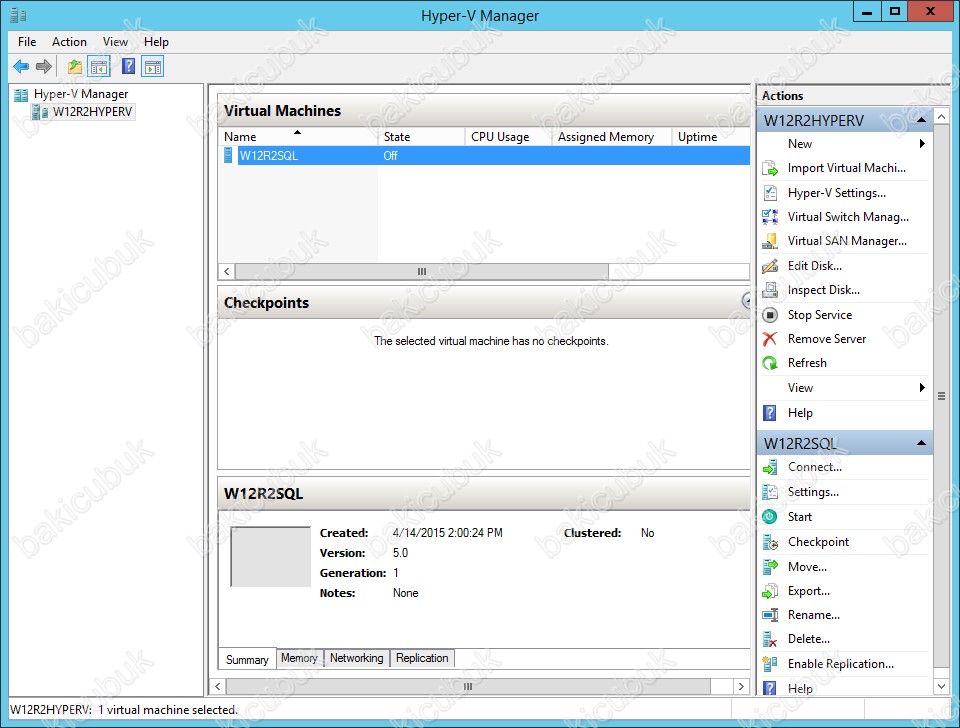This screenshot has width=960, height=728.
Task: Click the Actions pane scroll up arrow
Action: pos(942,116)
